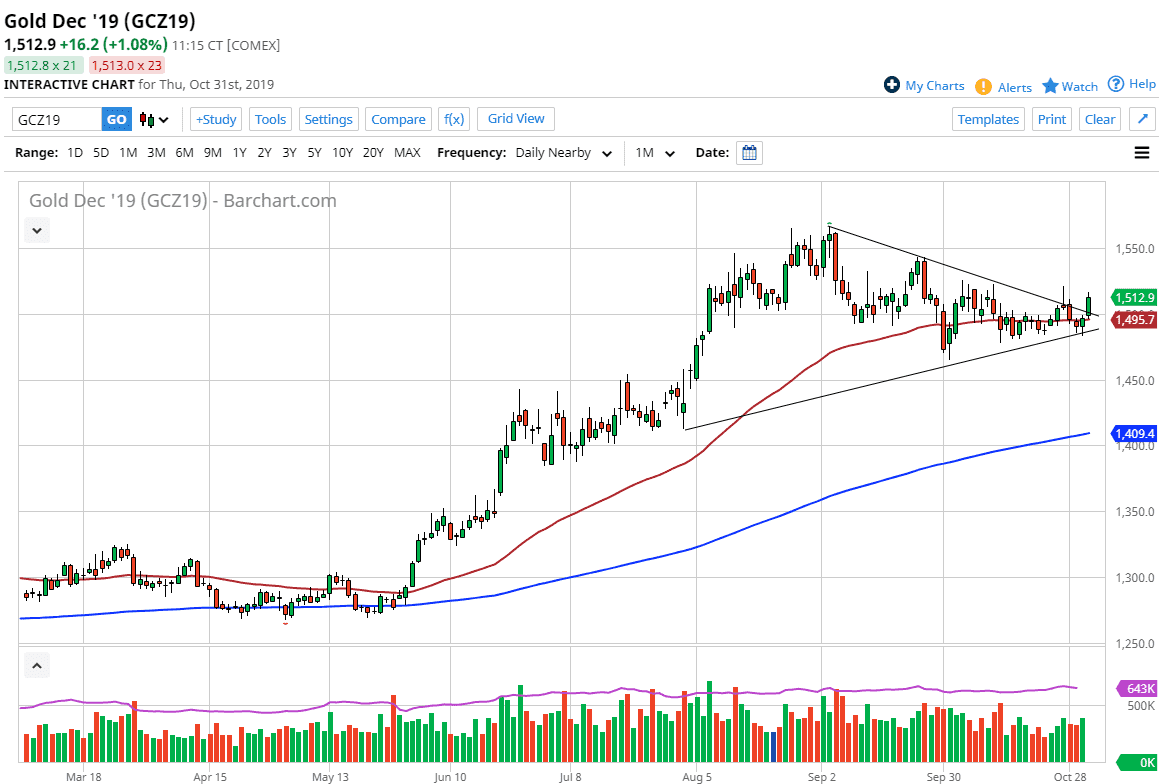The image size is (1176, 784).
Task: Open the date calendar picker icon
Action: tap(749, 153)
